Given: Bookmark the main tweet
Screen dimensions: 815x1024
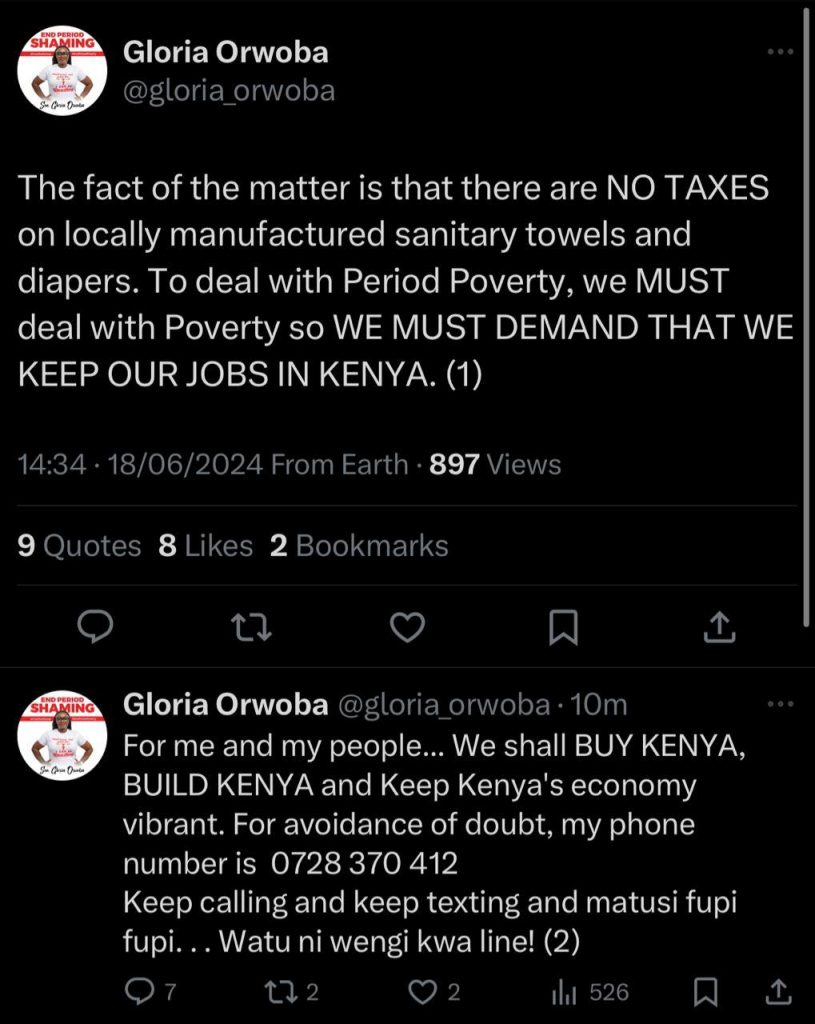Looking at the screenshot, I should 563,626.
